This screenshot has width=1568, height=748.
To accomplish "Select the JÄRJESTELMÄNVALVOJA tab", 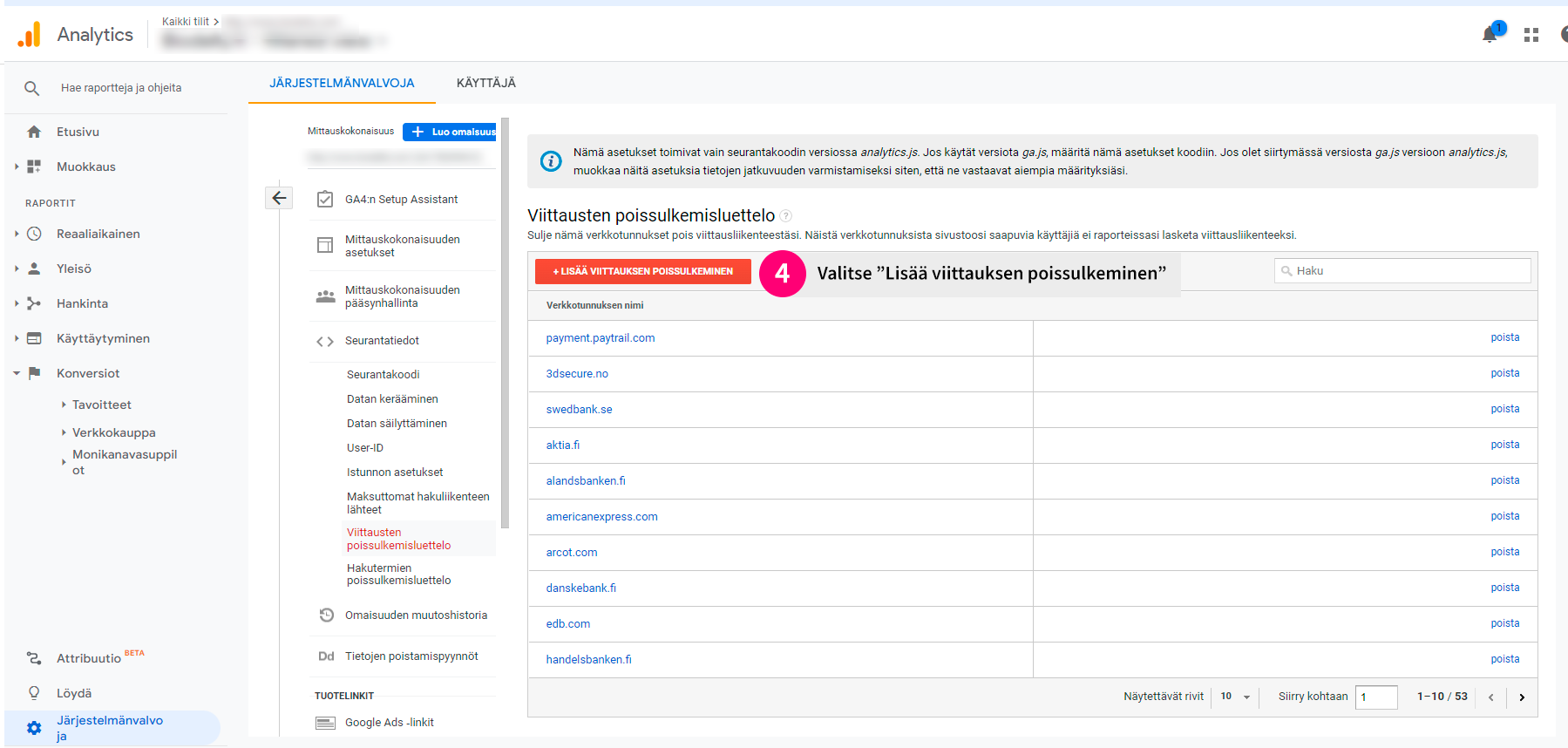I will pos(342,83).
